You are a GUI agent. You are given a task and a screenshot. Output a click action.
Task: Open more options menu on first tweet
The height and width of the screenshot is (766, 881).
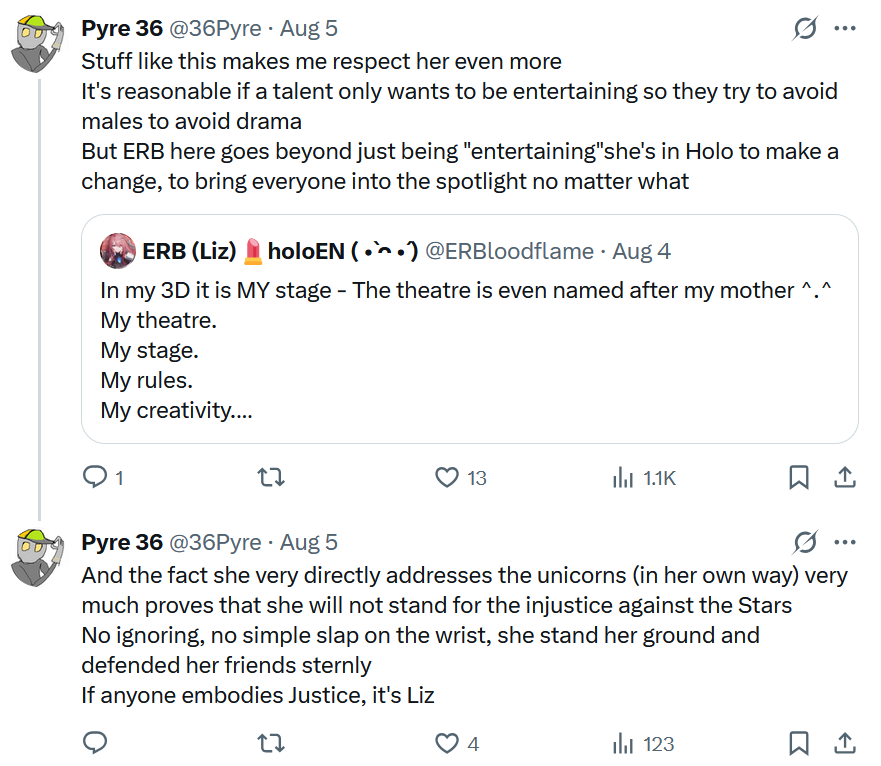coord(845,29)
